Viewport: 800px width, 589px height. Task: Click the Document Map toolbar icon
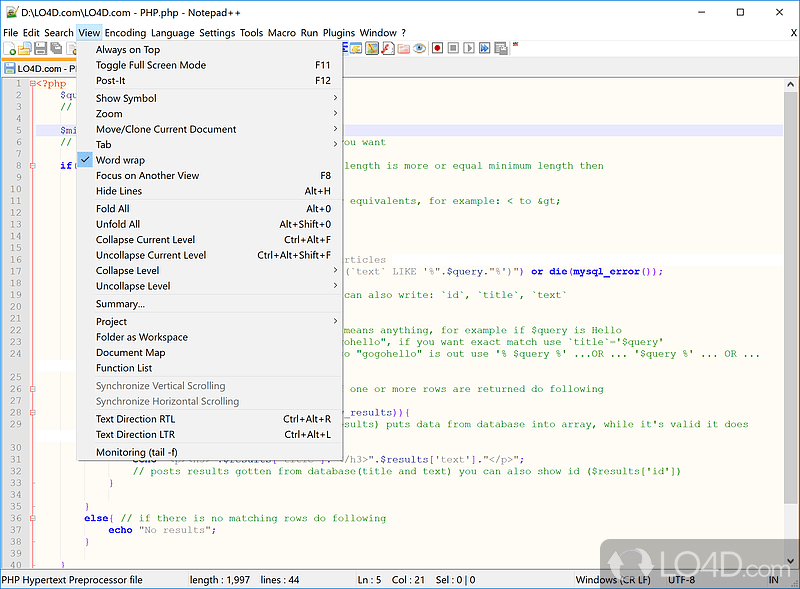point(372,48)
